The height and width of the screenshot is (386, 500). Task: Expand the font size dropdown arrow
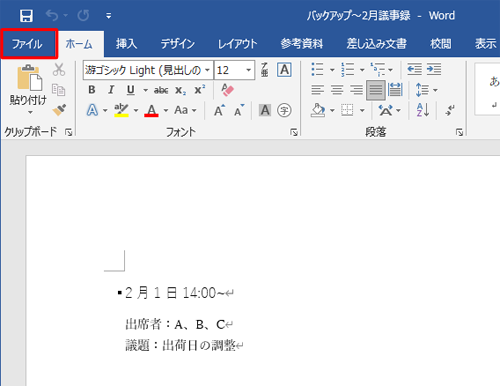point(249,70)
